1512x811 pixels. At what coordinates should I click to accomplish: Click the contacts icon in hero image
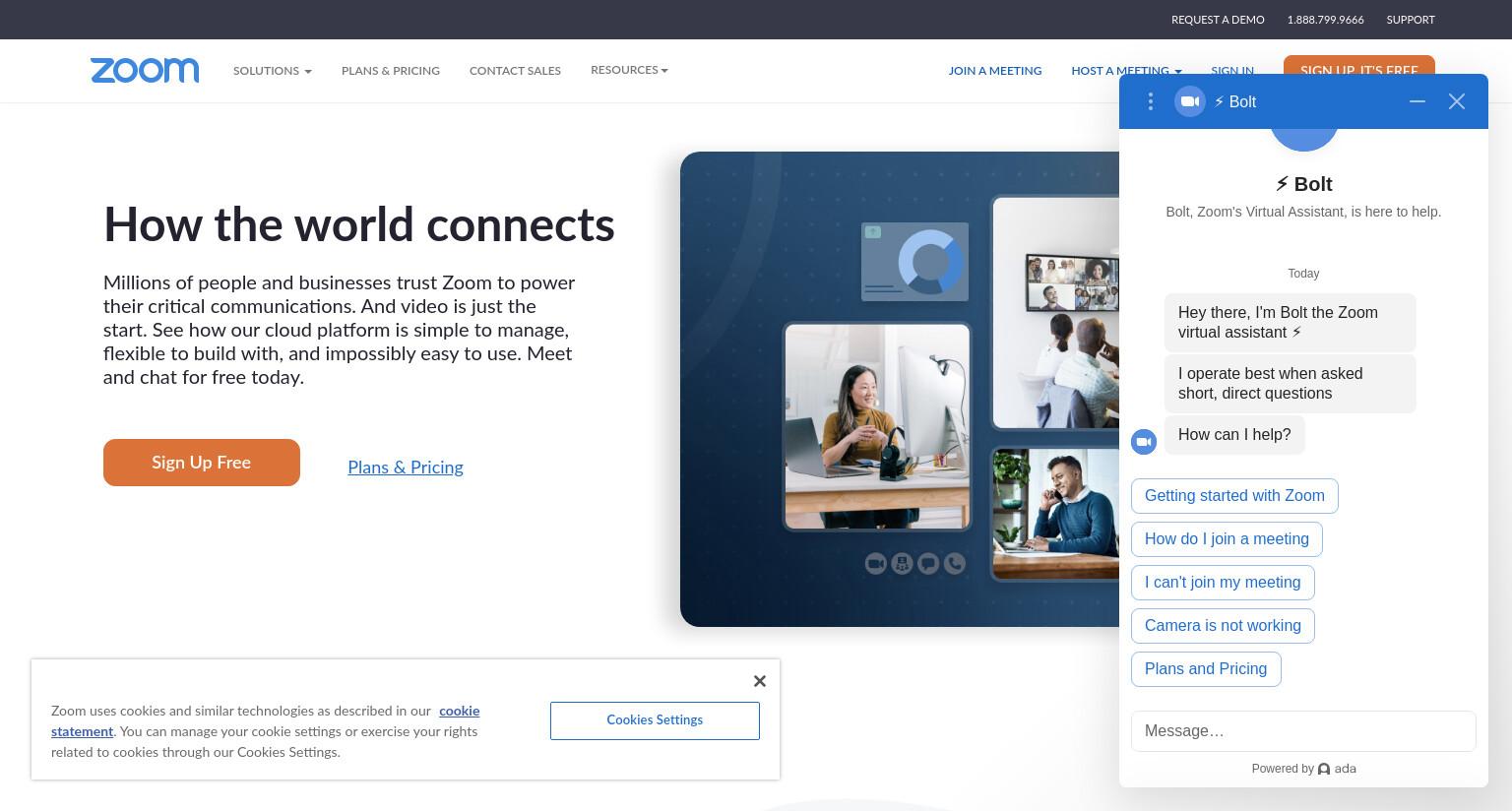[x=902, y=564]
